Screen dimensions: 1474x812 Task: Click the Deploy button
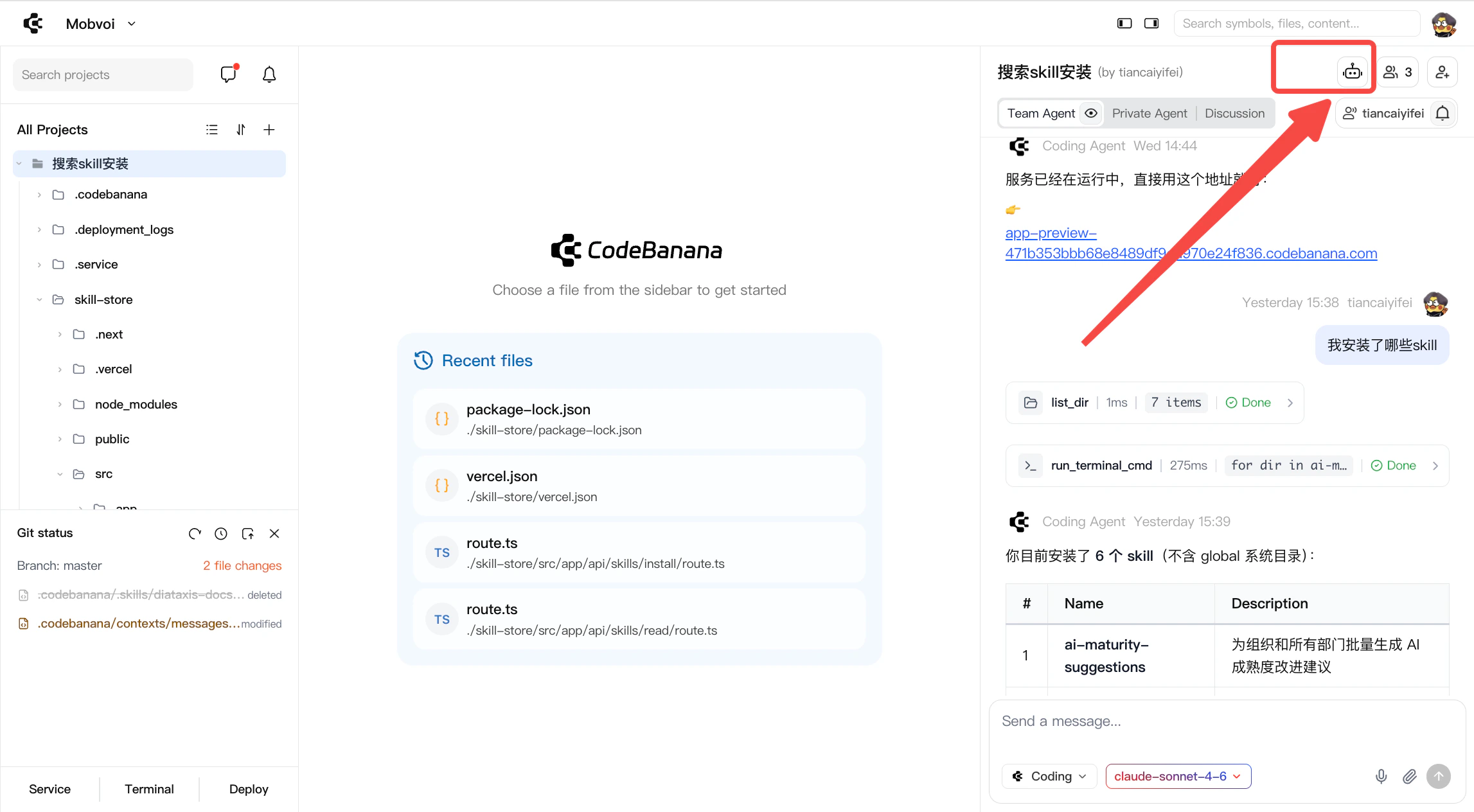(249, 789)
